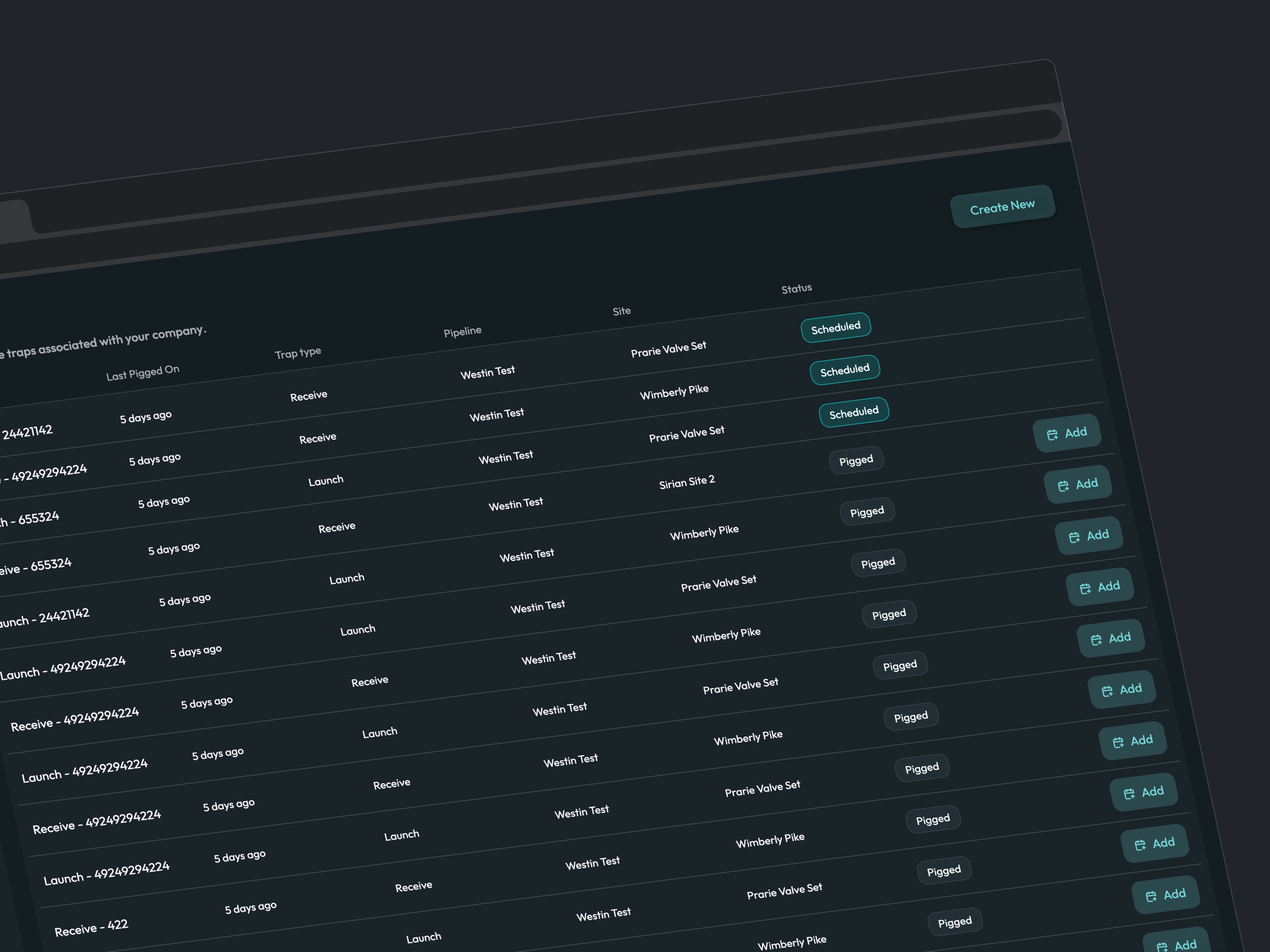Open the Receive - 422 trap name
The image size is (1270, 952).
coord(91,927)
